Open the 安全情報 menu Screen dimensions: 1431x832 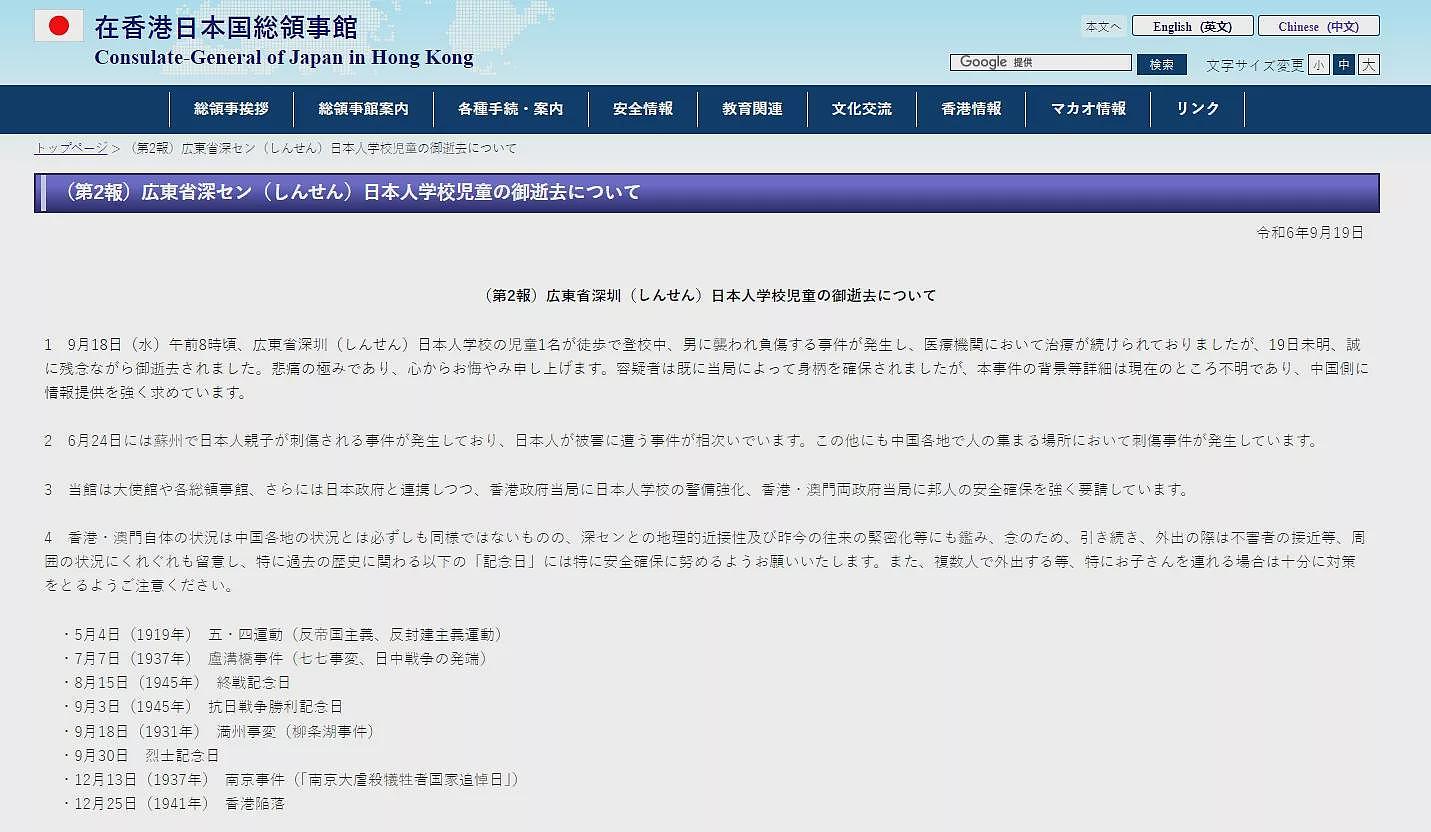coord(643,109)
